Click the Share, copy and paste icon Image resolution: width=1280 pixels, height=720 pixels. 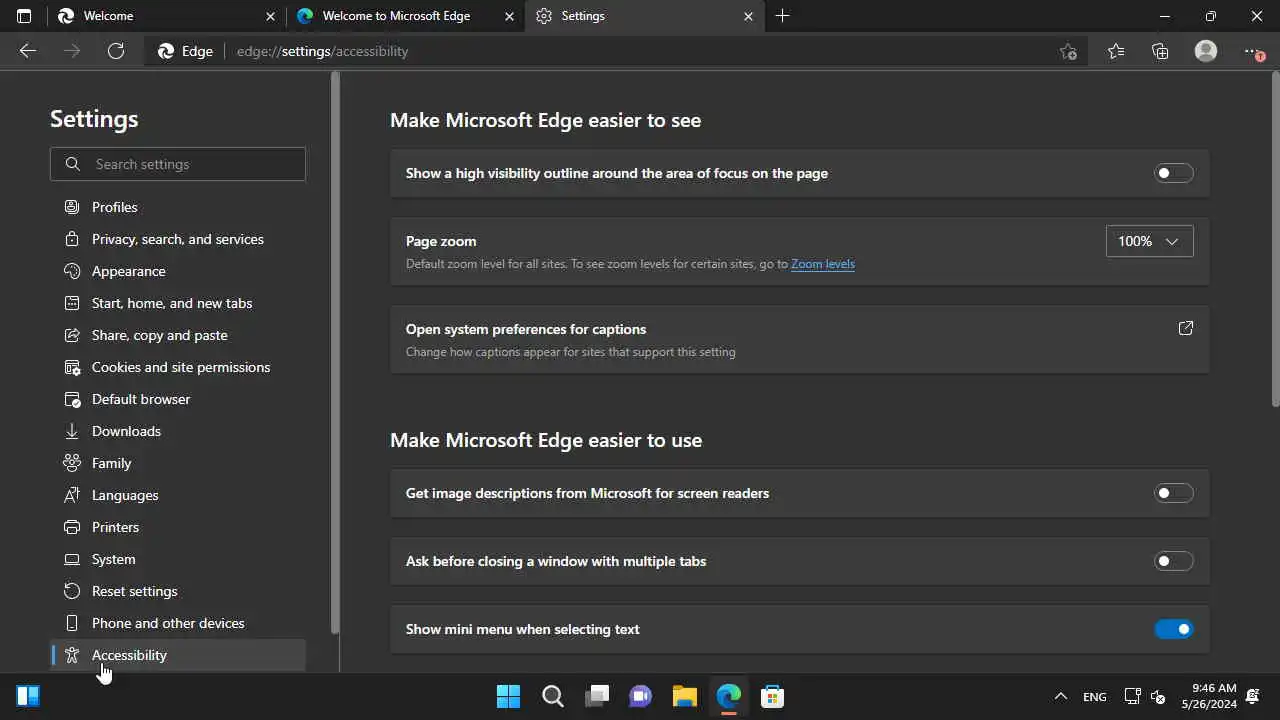[71, 335]
